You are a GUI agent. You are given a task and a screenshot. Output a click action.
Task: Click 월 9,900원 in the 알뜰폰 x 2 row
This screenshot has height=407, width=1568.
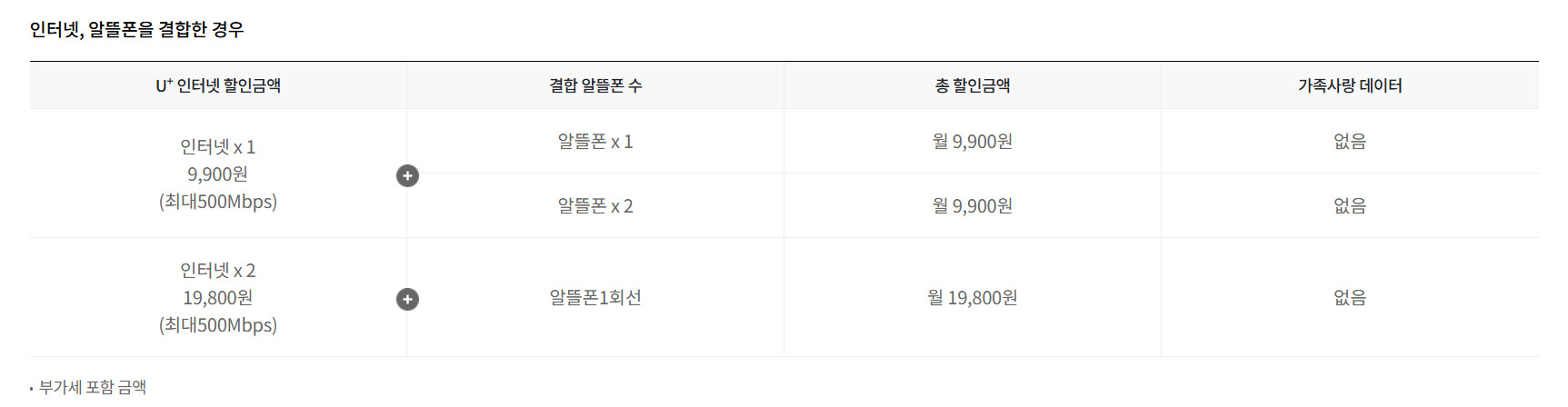coord(973,206)
